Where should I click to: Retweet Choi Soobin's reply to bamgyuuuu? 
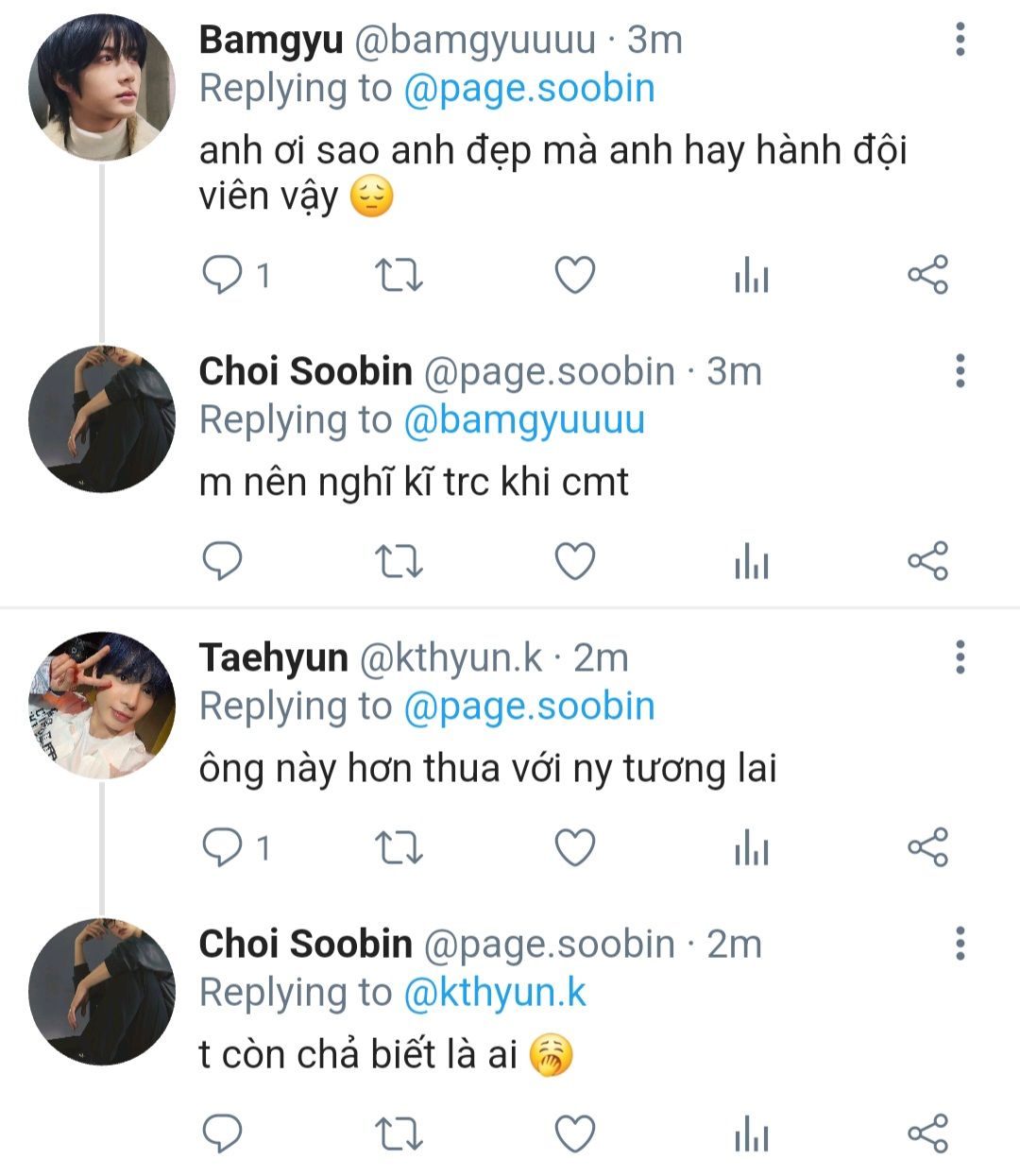[x=399, y=561]
